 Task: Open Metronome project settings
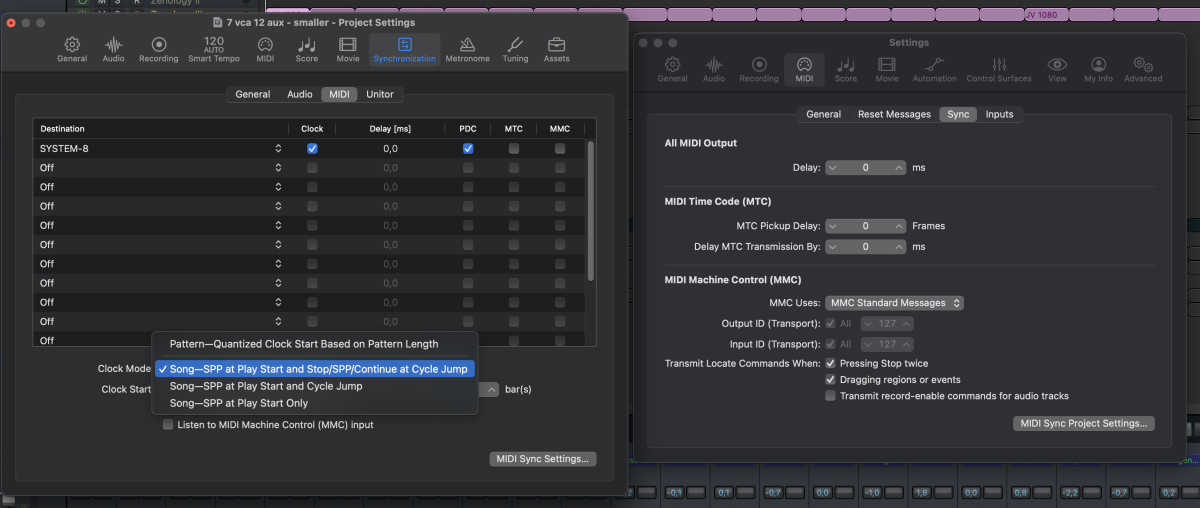tap(467, 50)
